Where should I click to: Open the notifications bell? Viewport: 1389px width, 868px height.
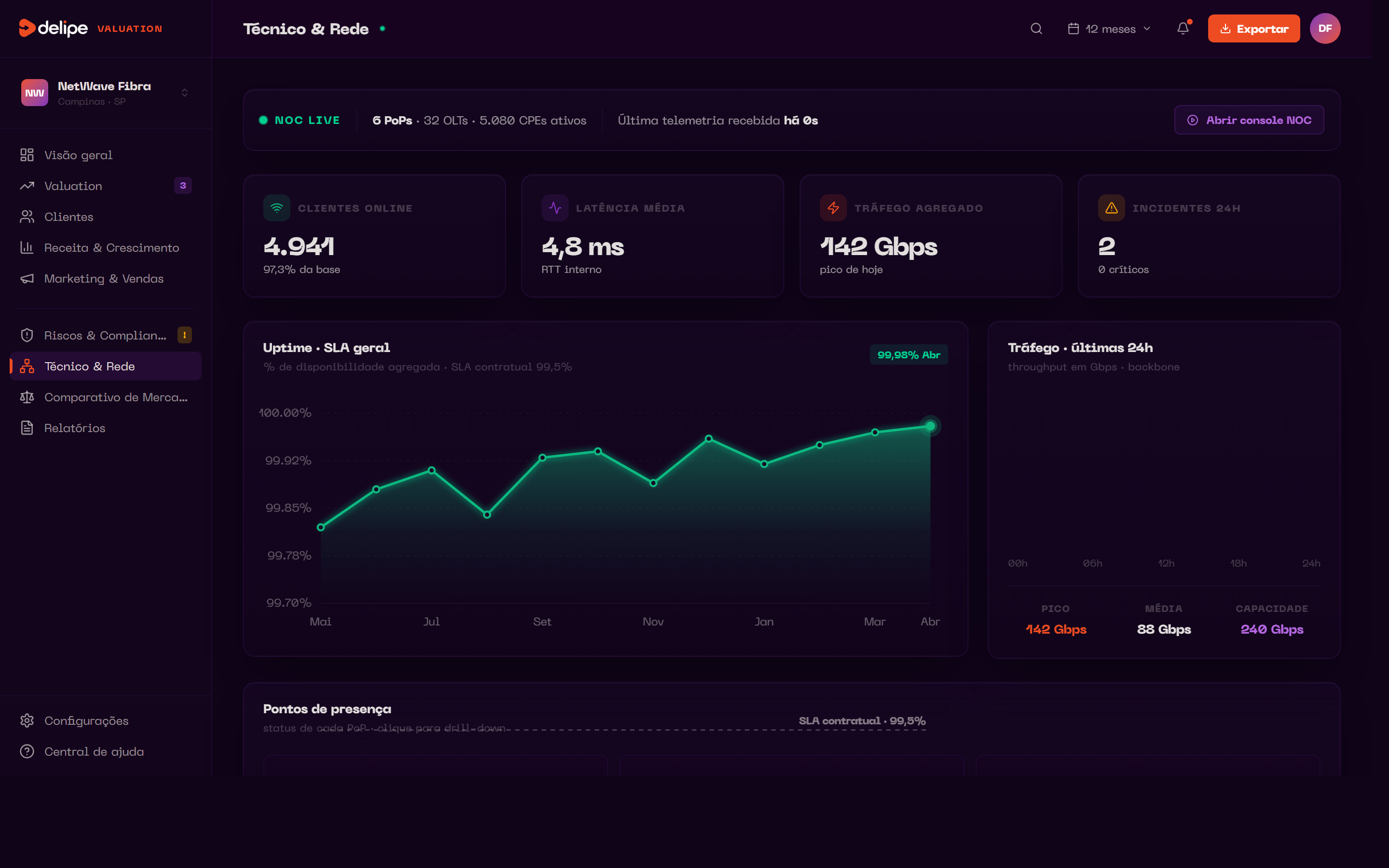pyautogui.click(x=1183, y=29)
